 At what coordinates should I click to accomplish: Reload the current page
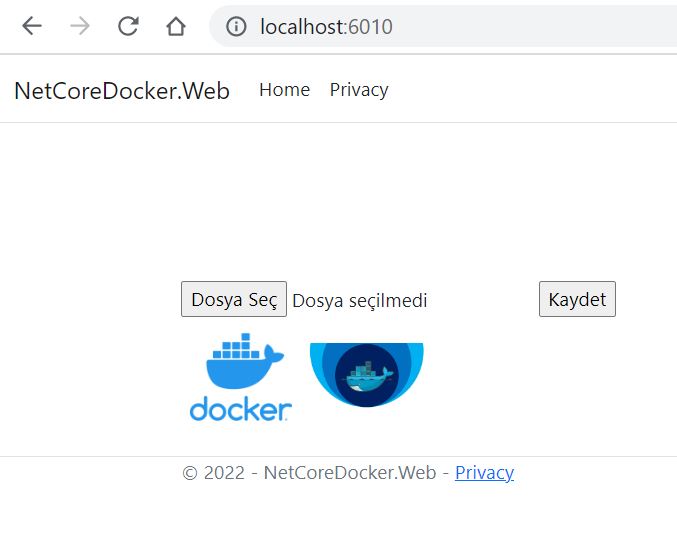(128, 27)
